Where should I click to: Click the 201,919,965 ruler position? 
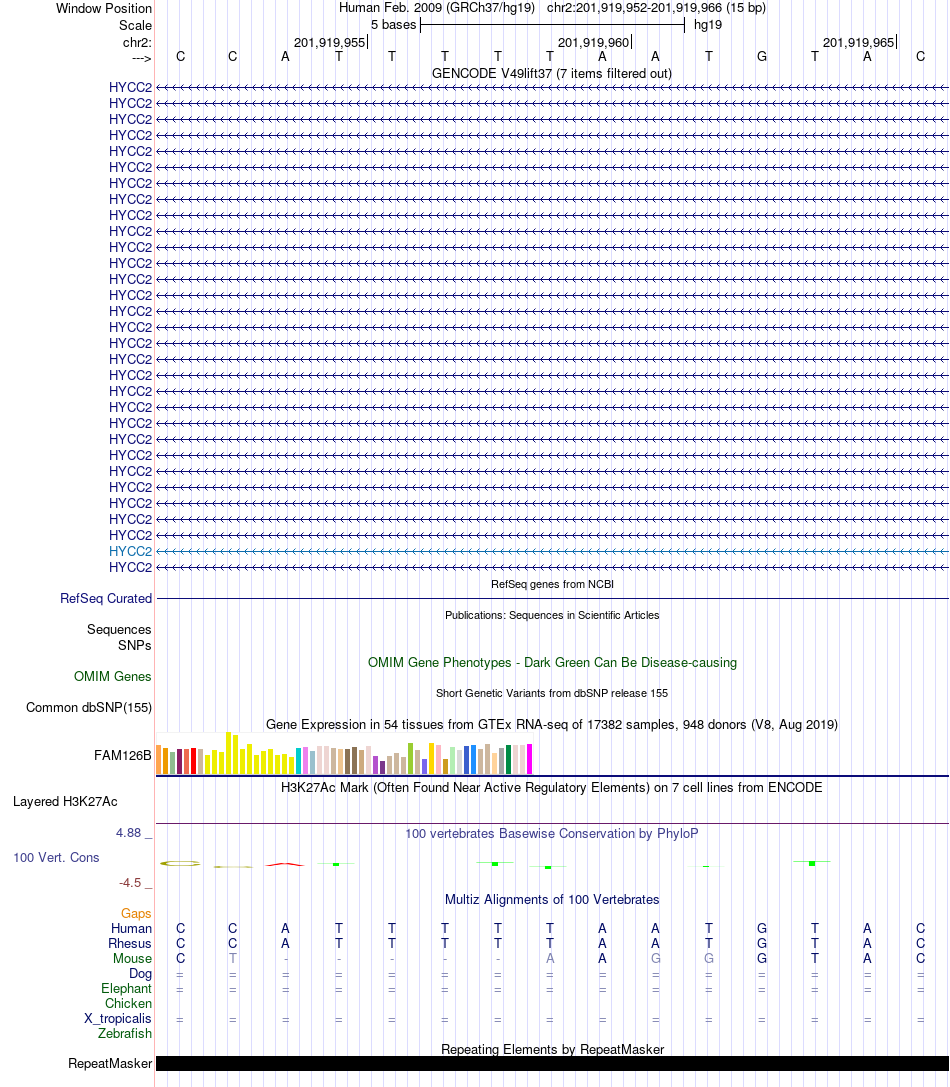tap(858, 42)
